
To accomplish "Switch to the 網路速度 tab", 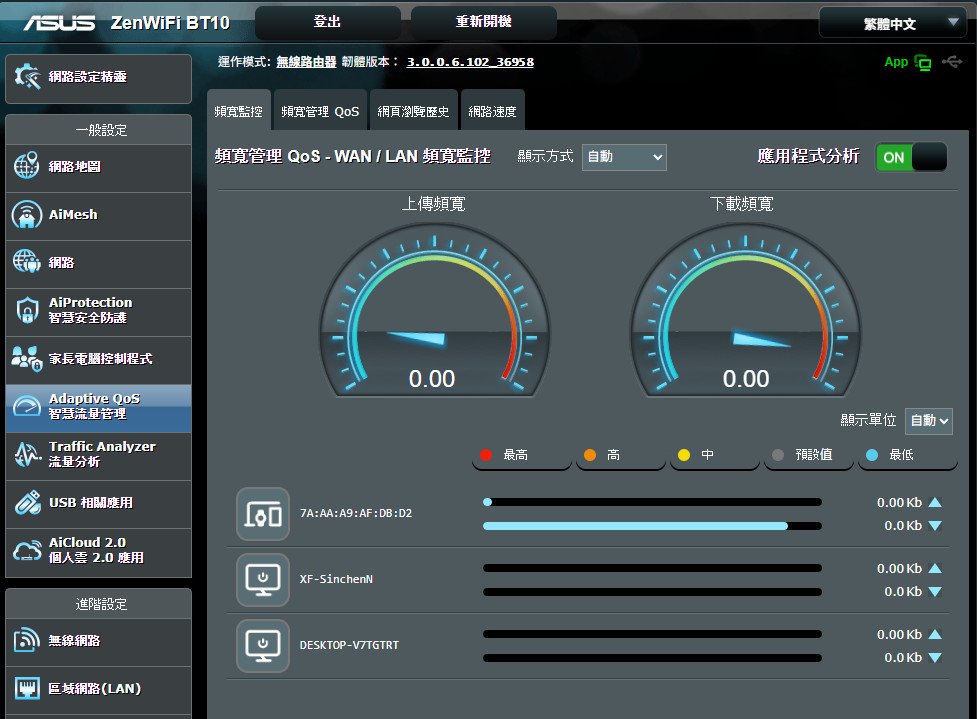I will click(x=492, y=111).
